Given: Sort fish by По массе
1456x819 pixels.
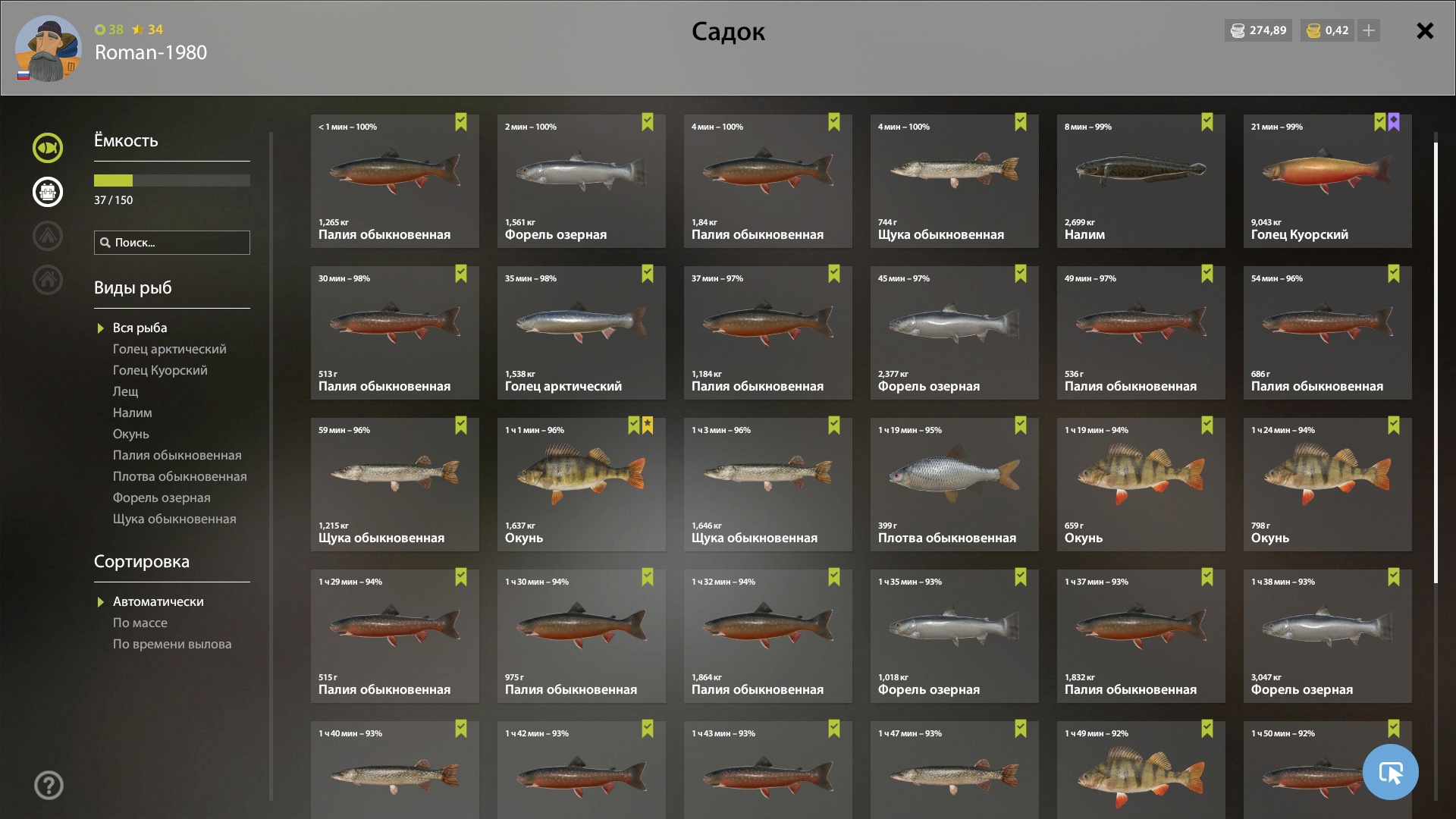Looking at the screenshot, I should pyautogui.click(x=140, y=623).
